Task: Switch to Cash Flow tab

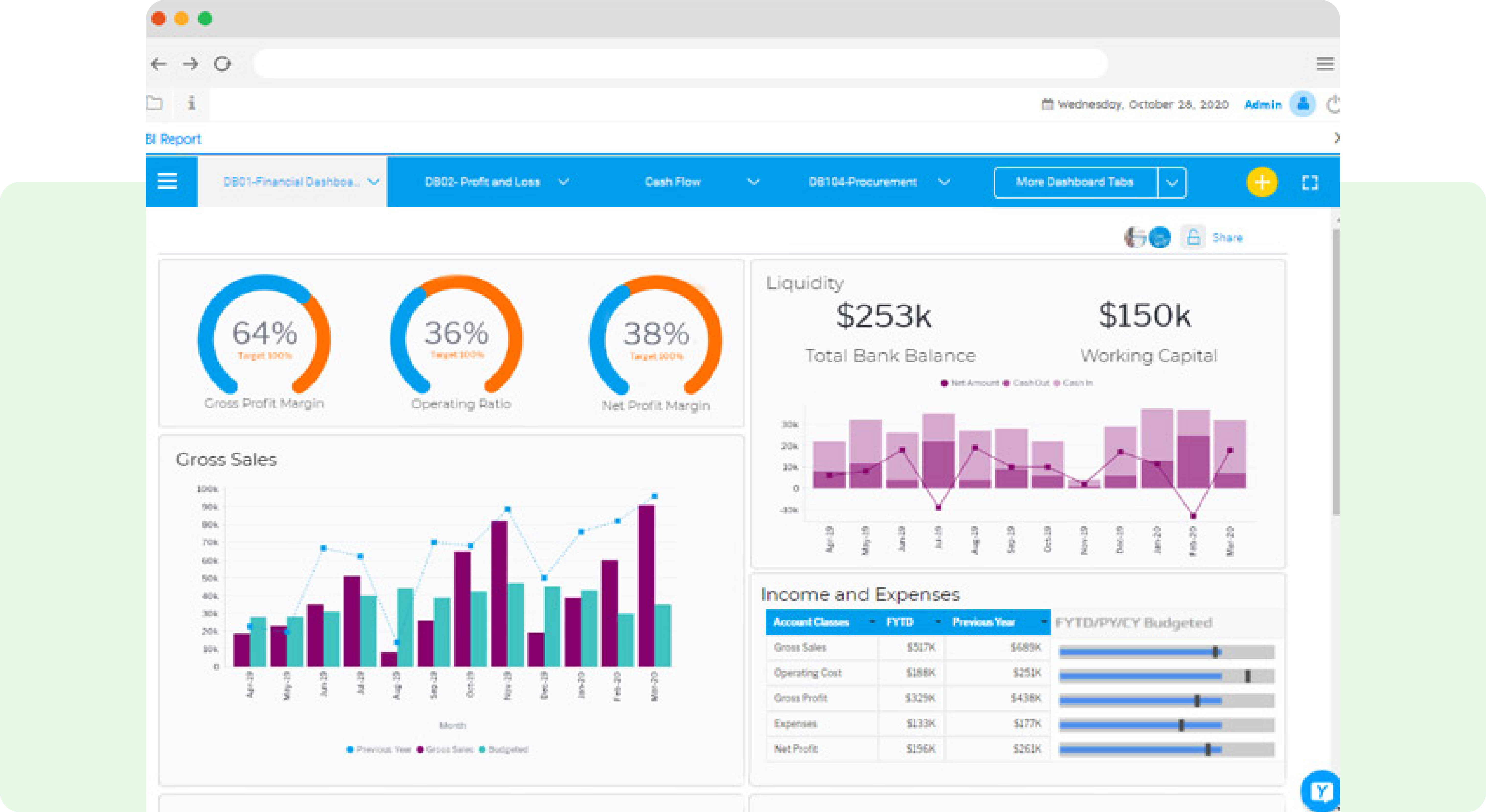Action: click(673, 182)
